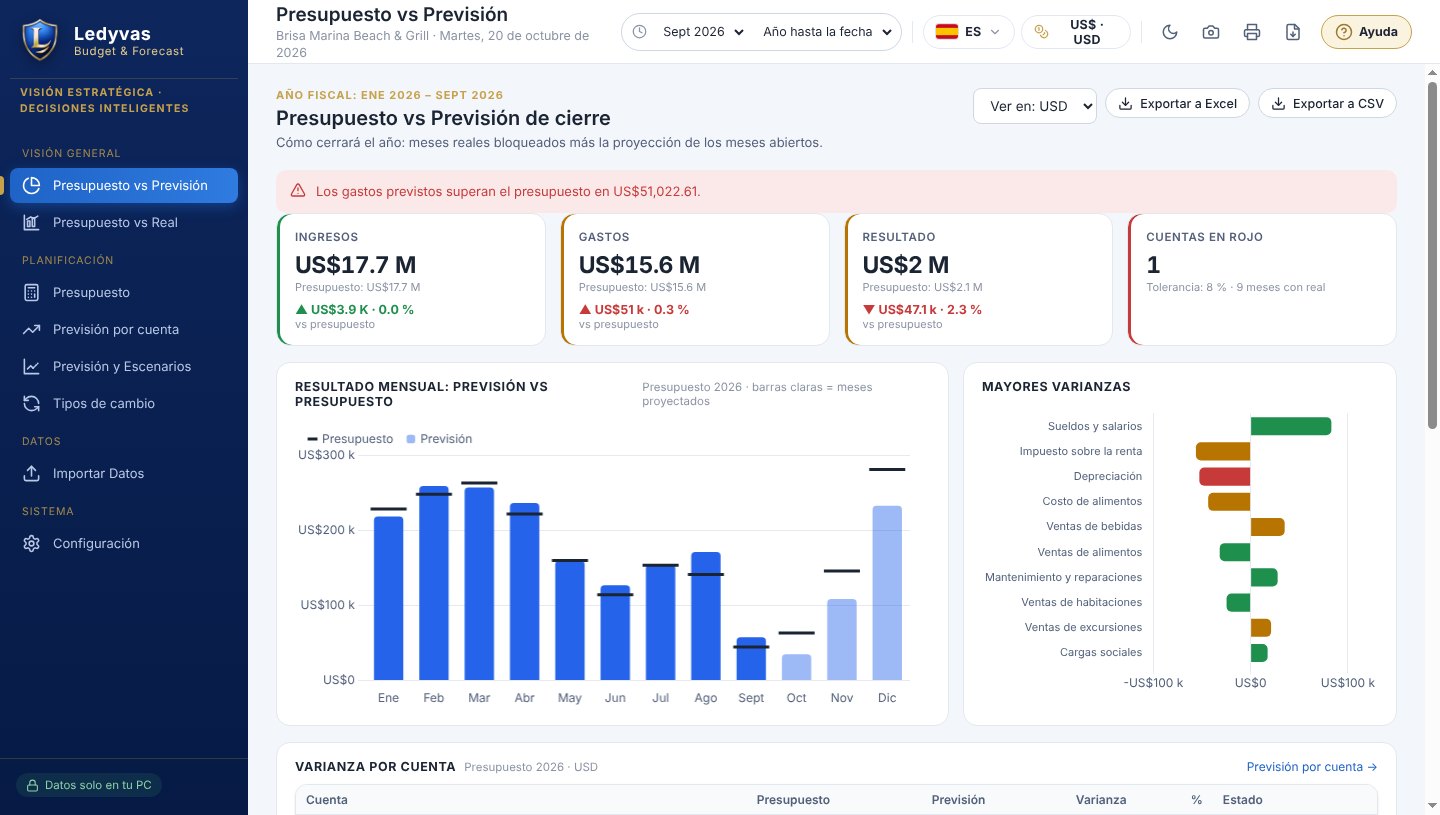Click the Dic forecast bar in chart
Screen dimensions: 1440x815
point(887,593)
